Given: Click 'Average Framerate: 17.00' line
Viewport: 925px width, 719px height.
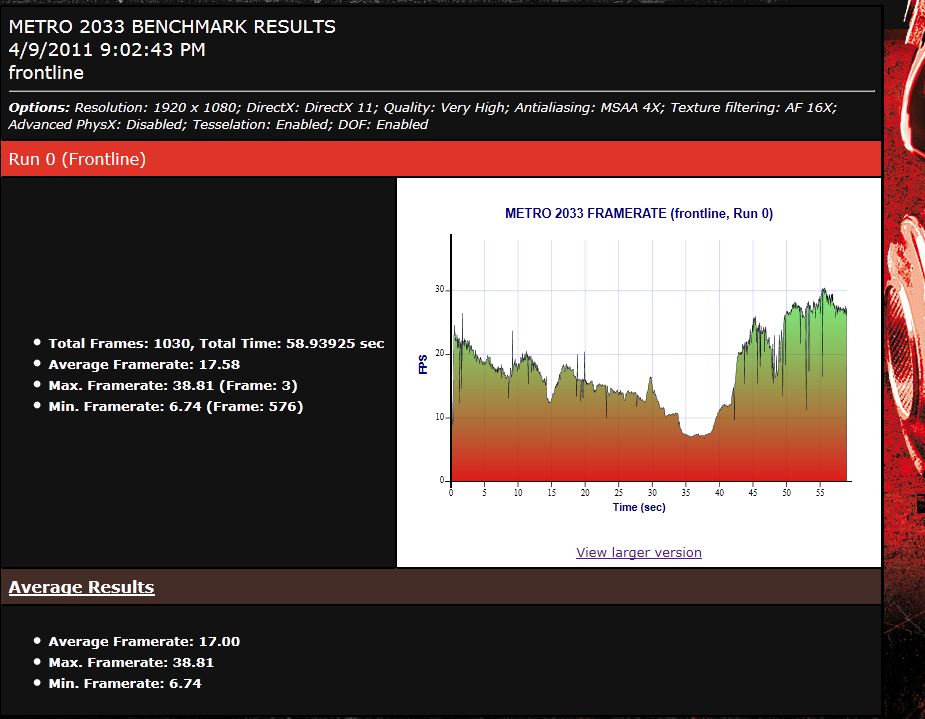Looking at the screenshot, I should pos(144,642).
